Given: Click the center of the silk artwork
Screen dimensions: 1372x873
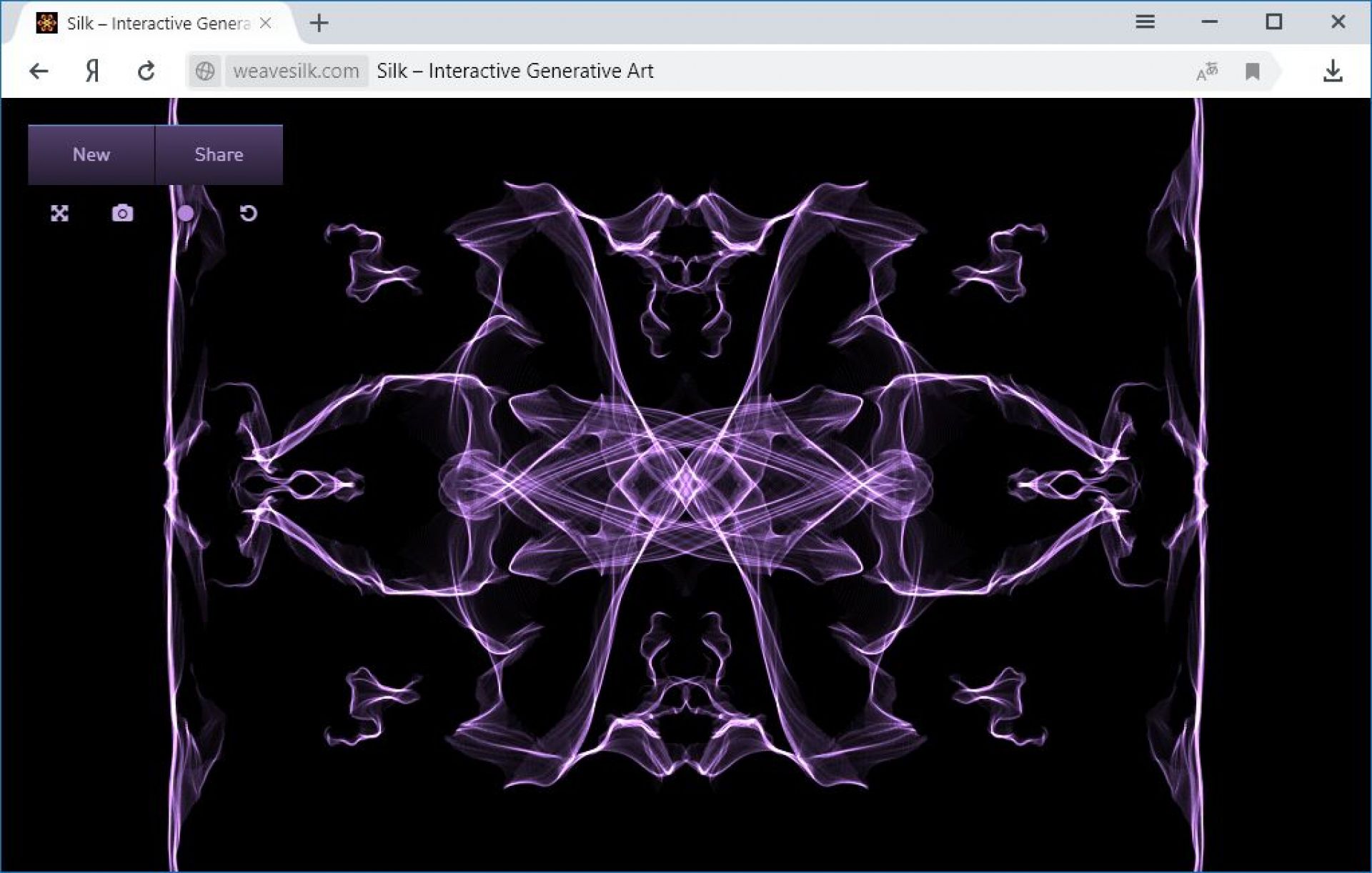Looking at the screenshot, I should (x=686, y=484).
